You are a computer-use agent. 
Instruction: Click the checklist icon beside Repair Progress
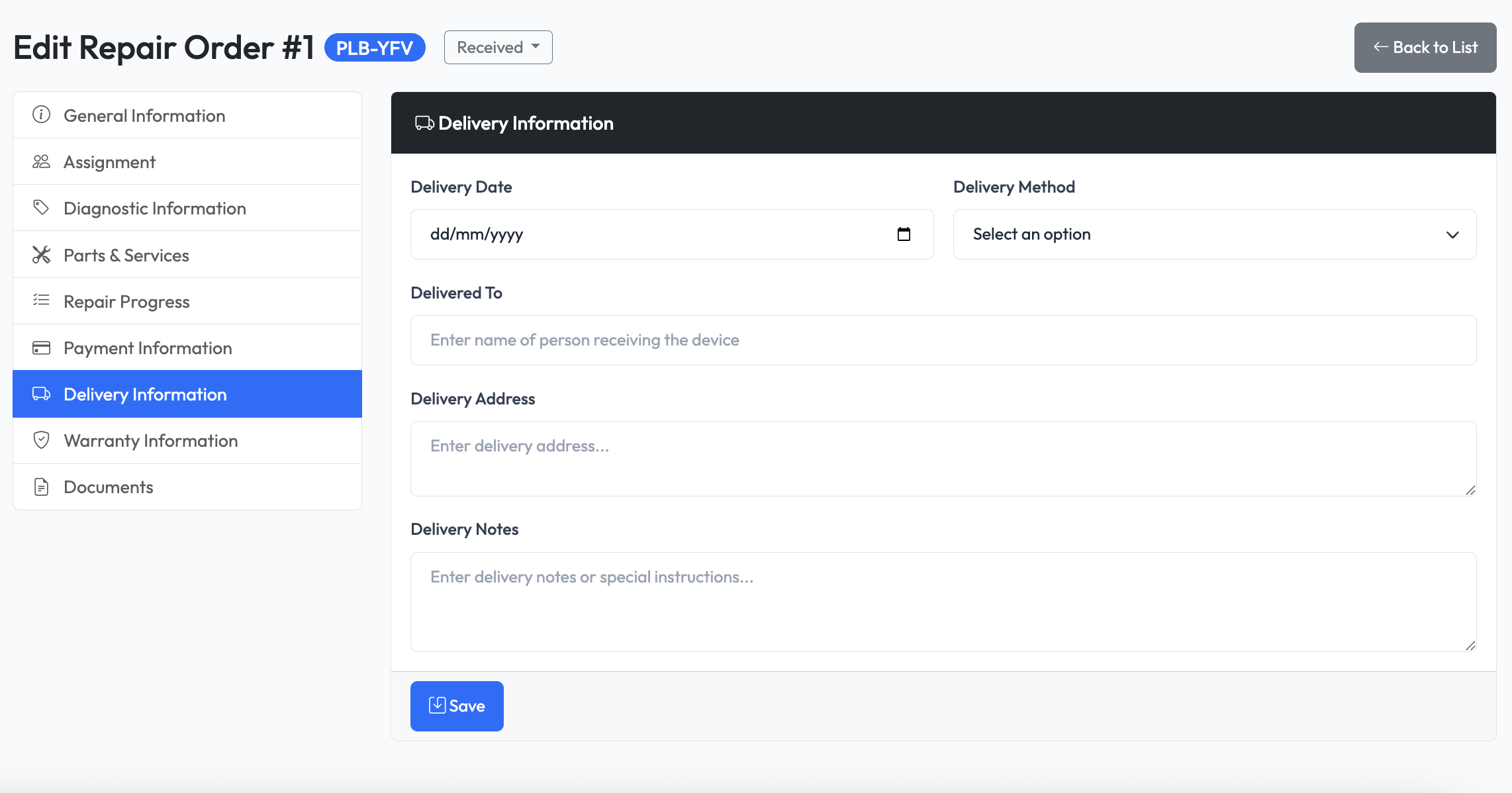[x=41, y=301]
